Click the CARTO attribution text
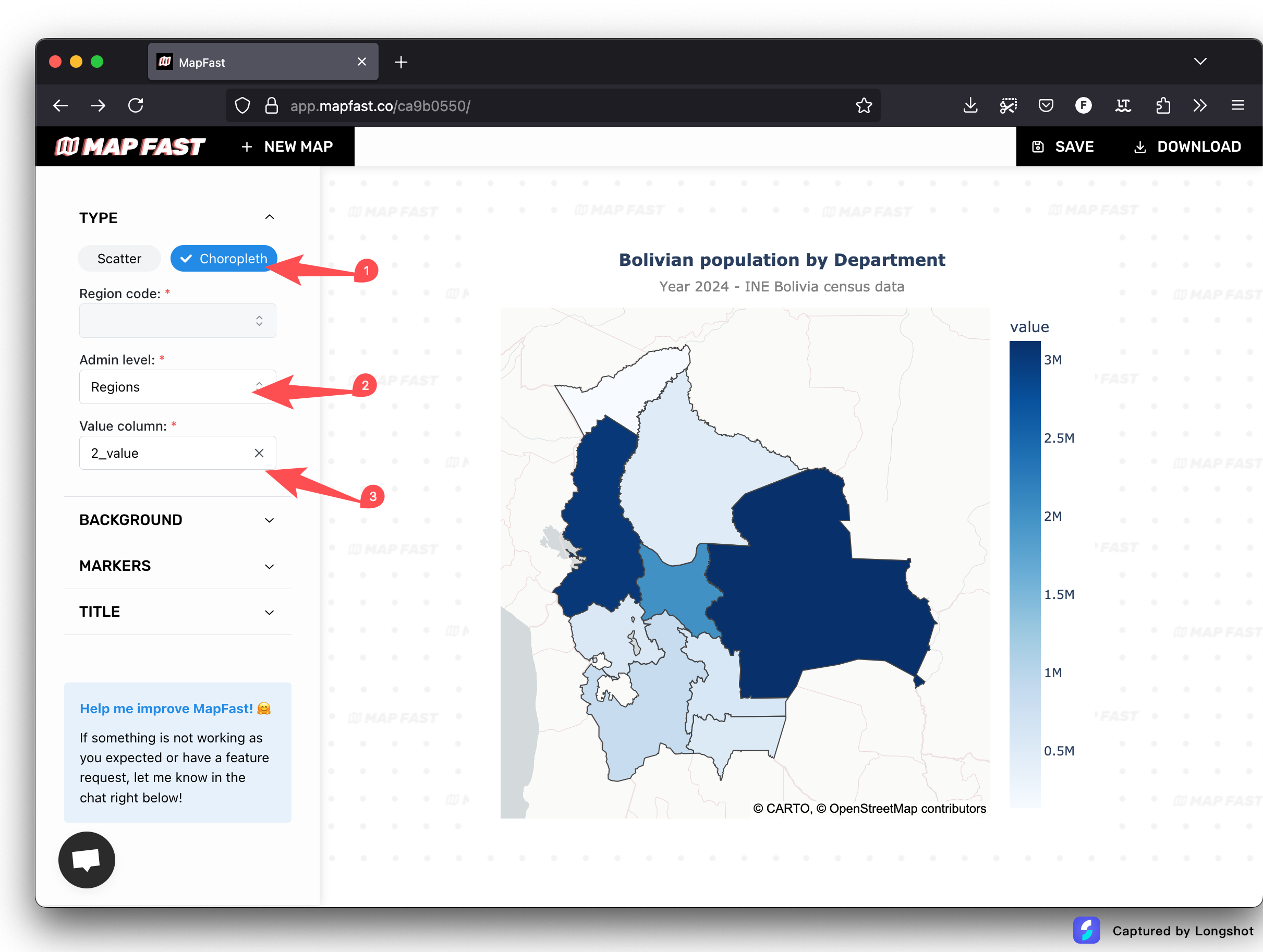This screenshot has height=952, width=1263. point(869,809)
